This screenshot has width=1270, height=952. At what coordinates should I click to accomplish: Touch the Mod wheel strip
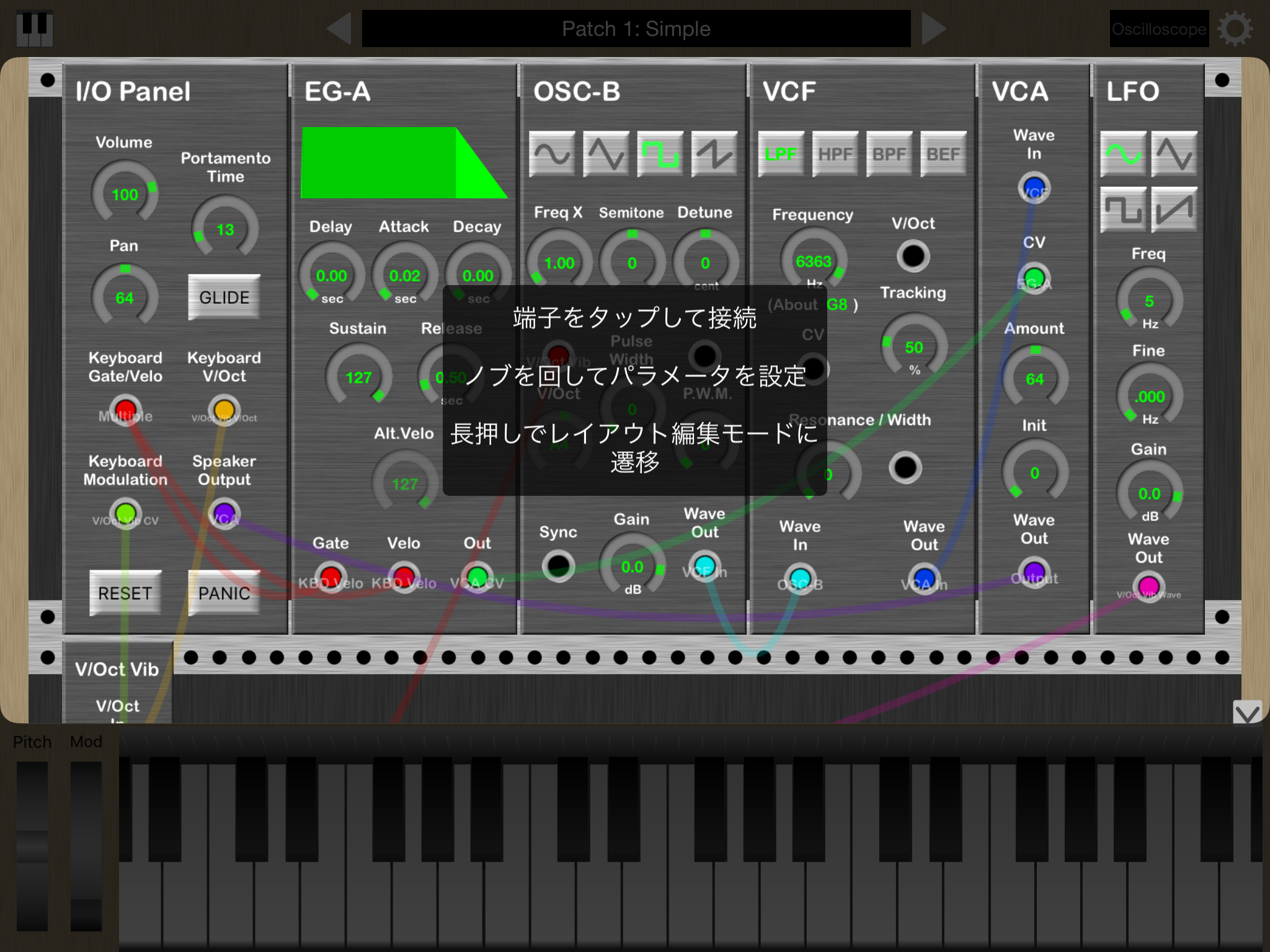pos(86,846)
